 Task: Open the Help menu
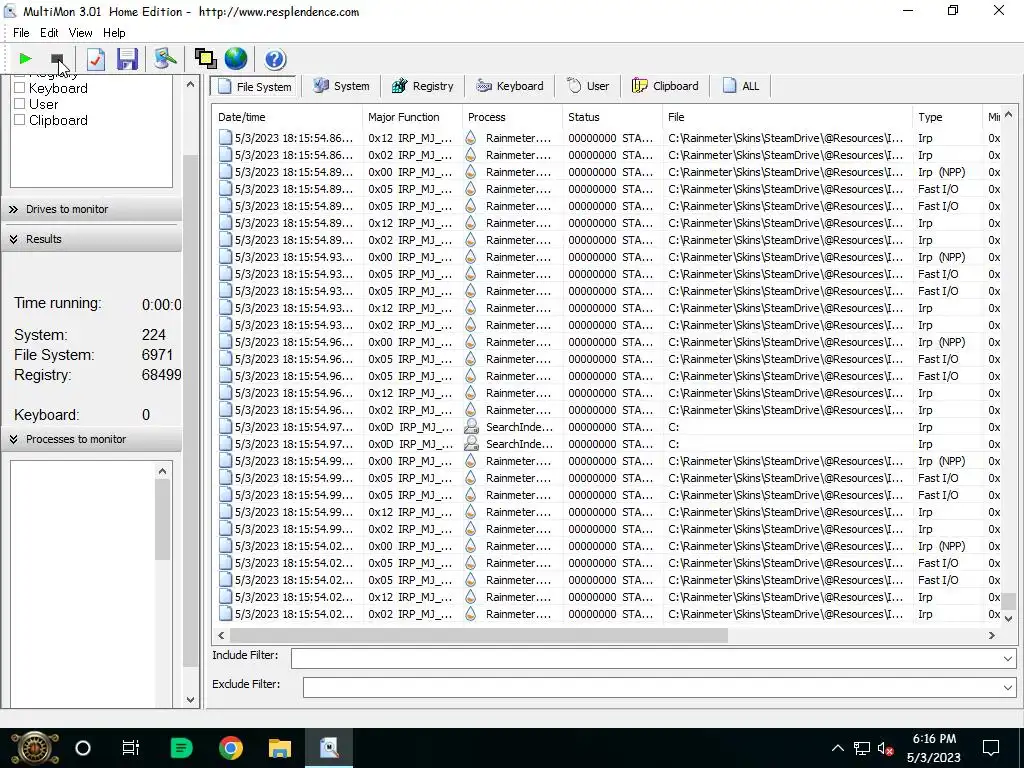[x=114, y=33]
